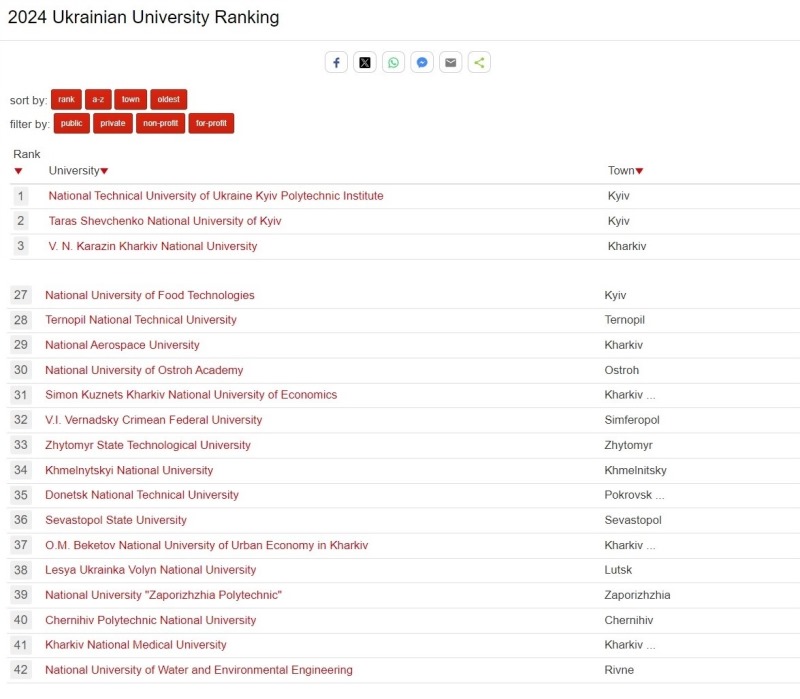The image size is (800, 699).
Task: Click the Town column sort arrow
Action: pos(639,171)
